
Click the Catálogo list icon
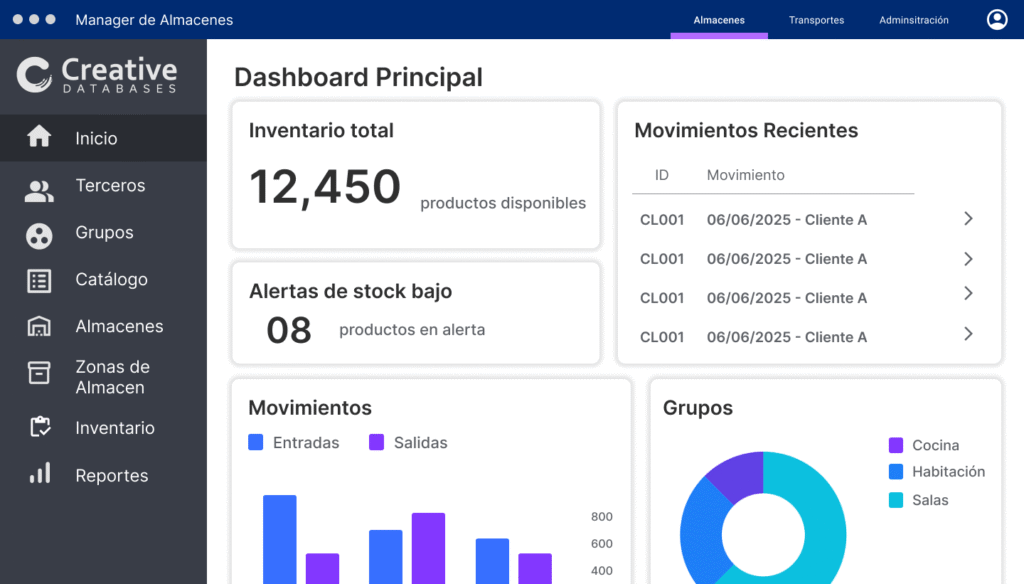pos(39,281)
